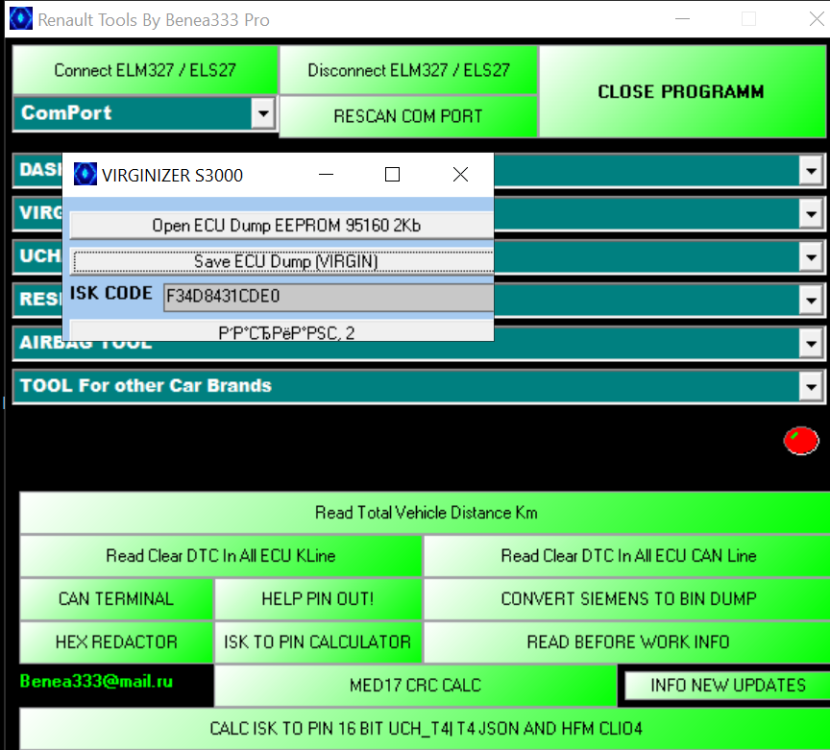The image size is (830, 750).
Task: Open ECU Dump EEPROM 95160 2Kb
Action: point(282,225)
